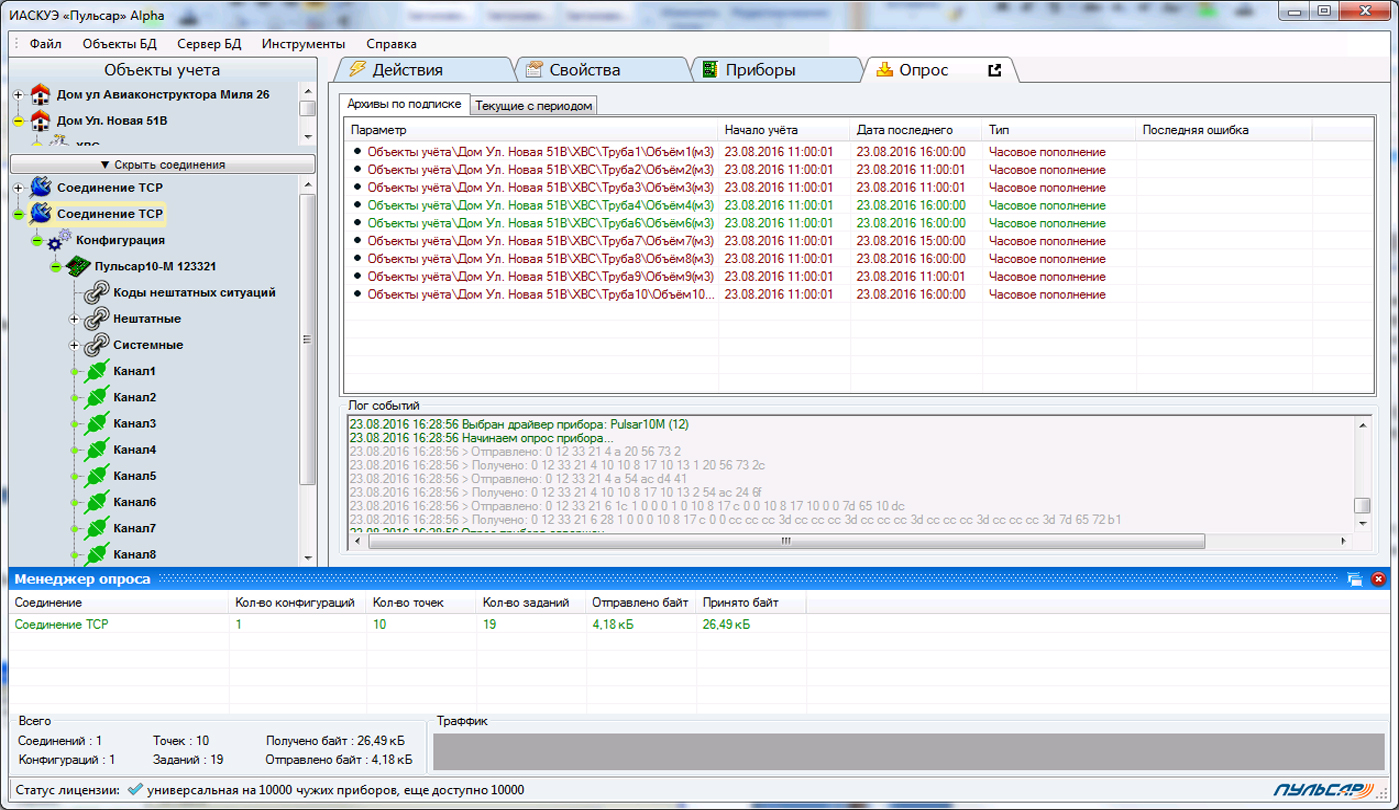Click the event log horizontal scrollbar
1399x810 pixels.
(785, 541)
